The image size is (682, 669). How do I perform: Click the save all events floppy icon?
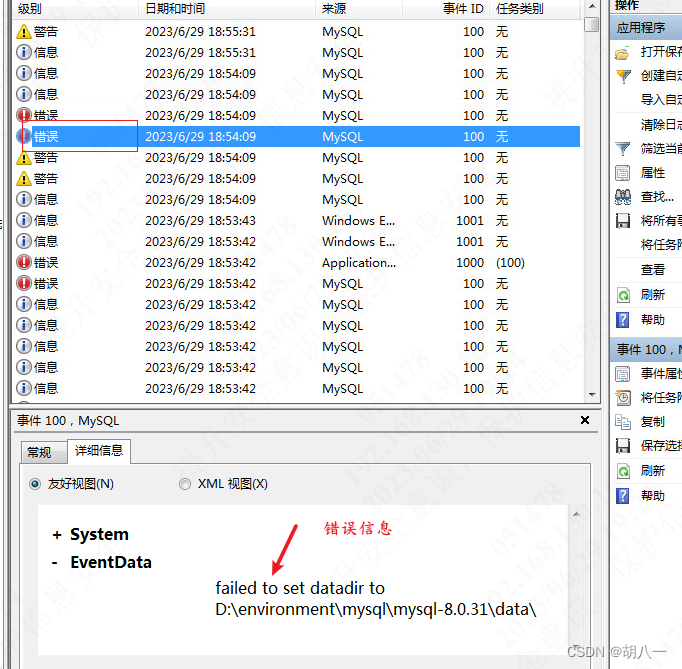coord(623,221)
